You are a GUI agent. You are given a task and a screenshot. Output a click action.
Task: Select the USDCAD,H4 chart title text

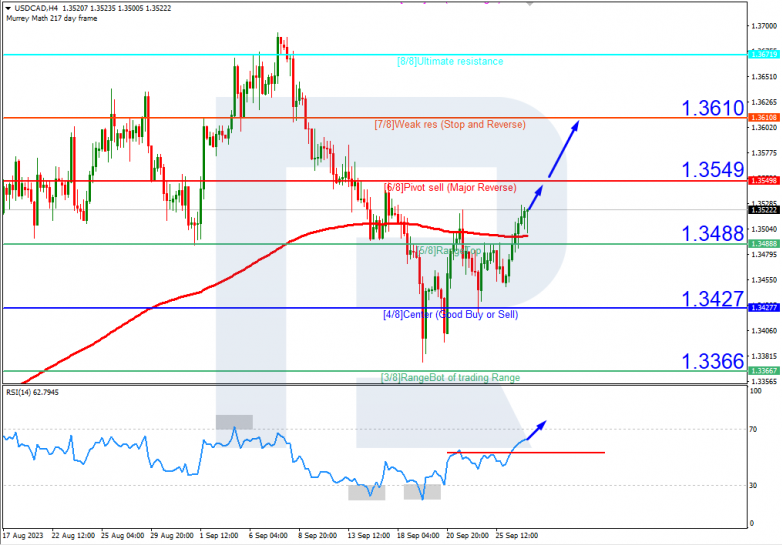[37, 8]
